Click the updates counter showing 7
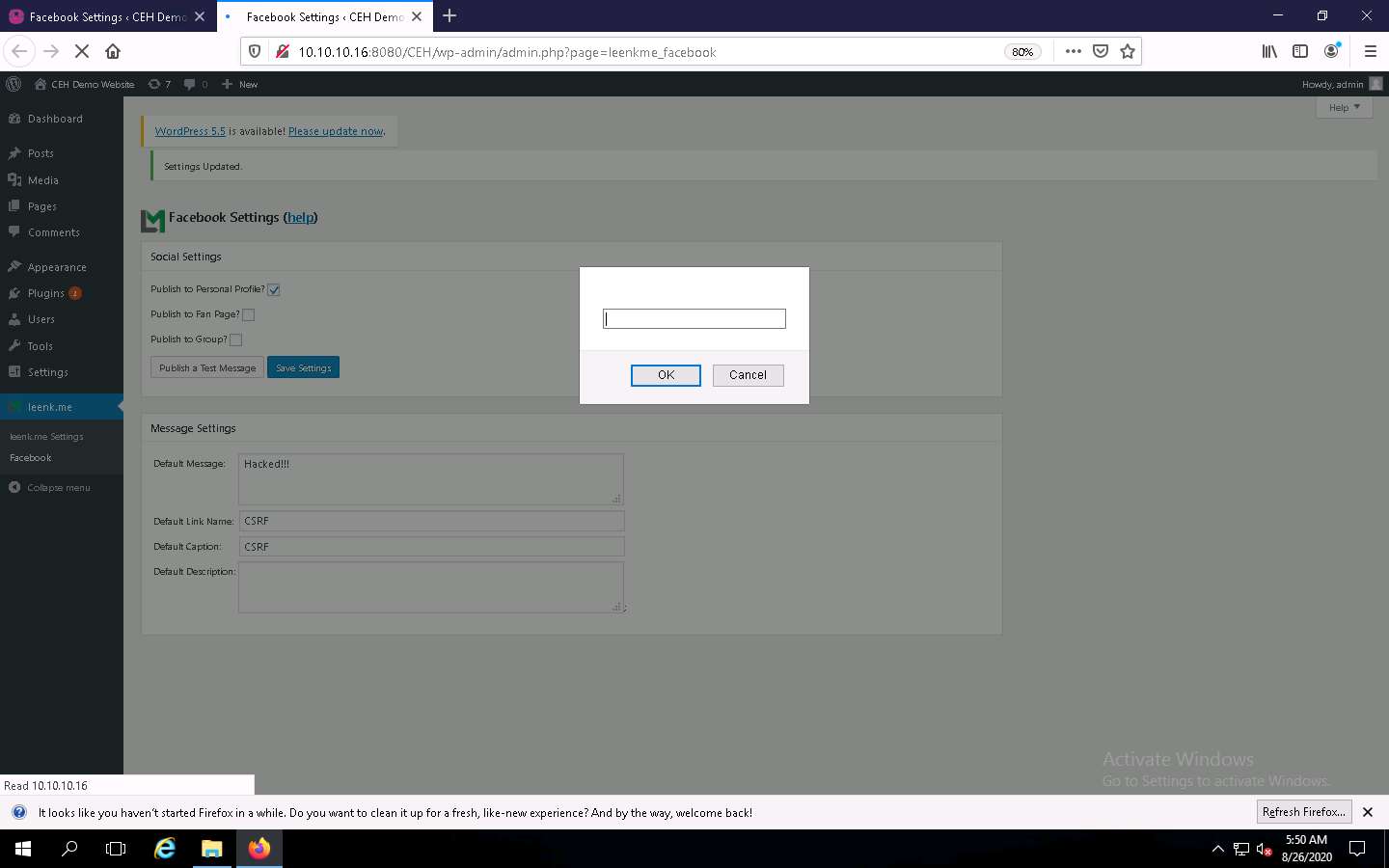 coord(159,84)
